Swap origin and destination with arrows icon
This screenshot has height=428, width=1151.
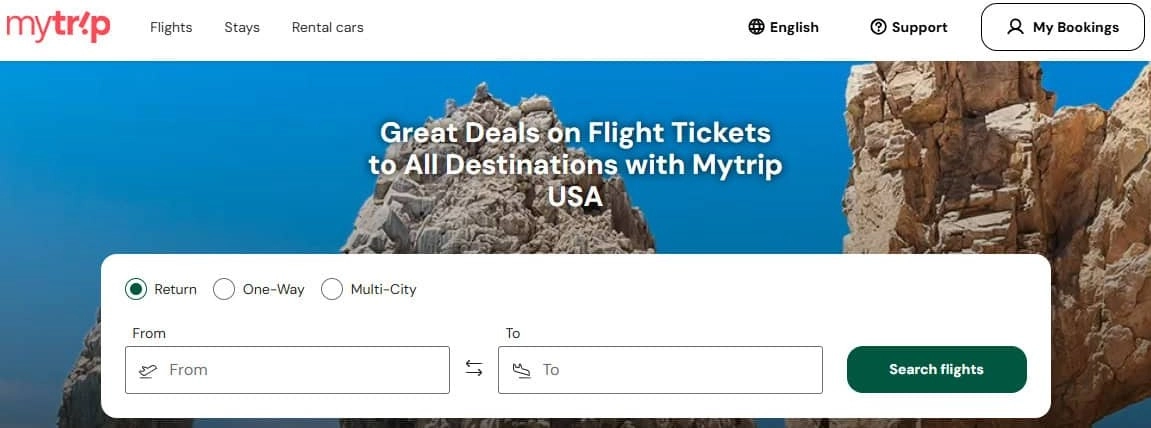click(474, 369)
